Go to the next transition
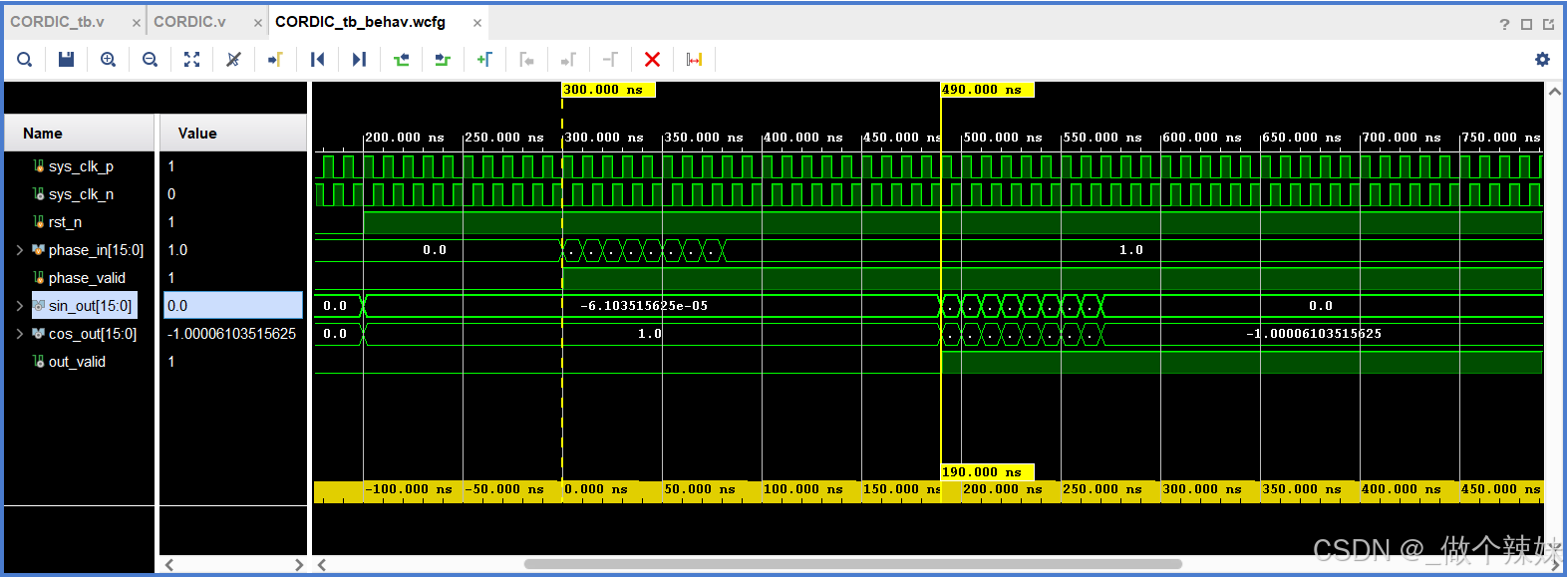Screen dimensions: 1568x578 [443, 60]
